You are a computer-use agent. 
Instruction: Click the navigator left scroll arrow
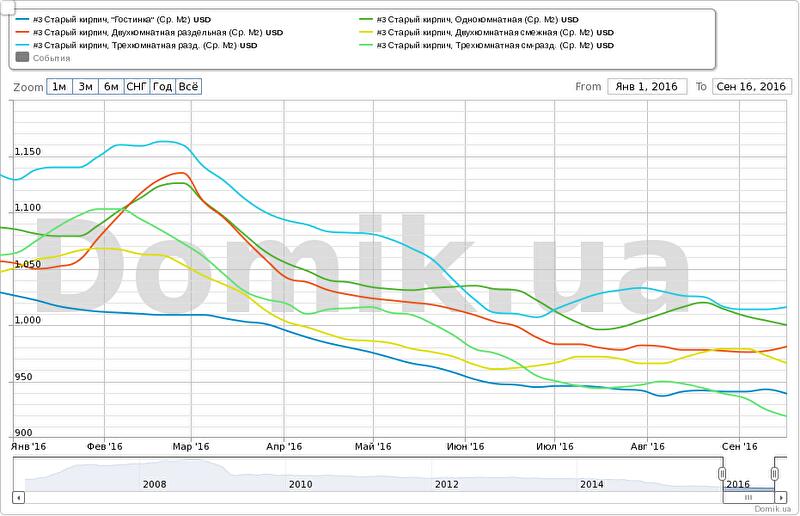tap(18, 495)
